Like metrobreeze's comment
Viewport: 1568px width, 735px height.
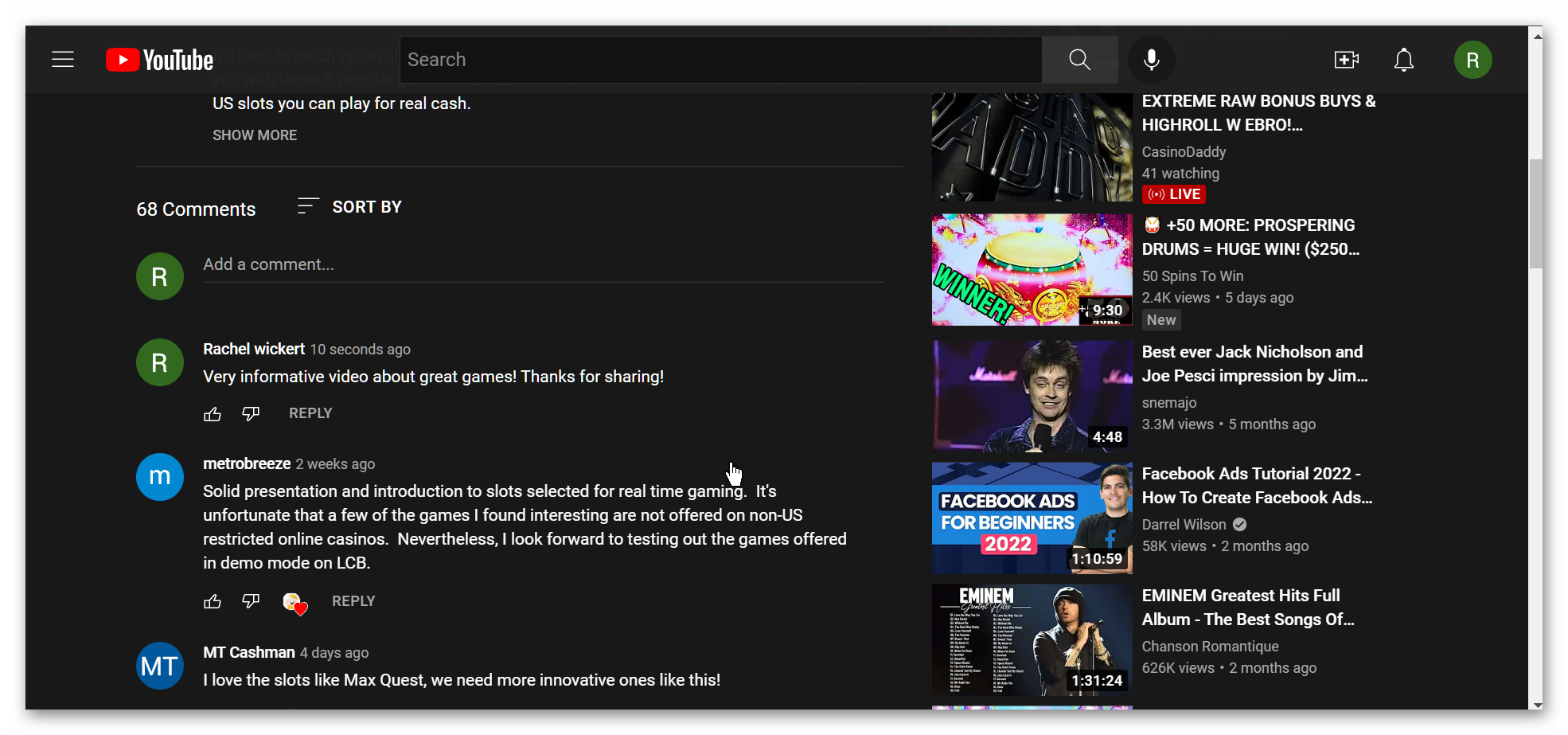click(x=213, y=602)
